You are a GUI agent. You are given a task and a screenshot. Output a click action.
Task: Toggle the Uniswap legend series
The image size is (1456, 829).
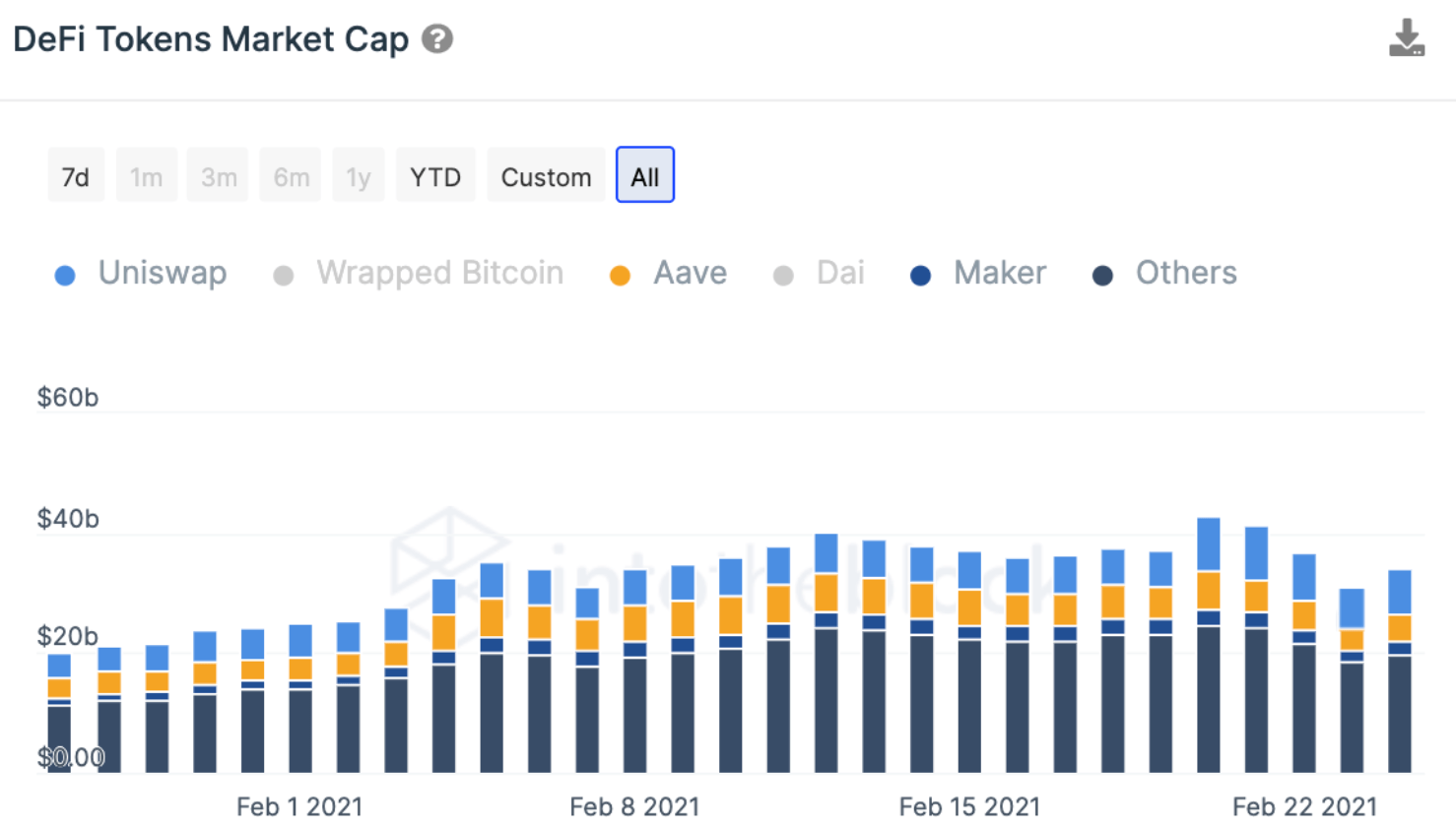coord(141,273)
